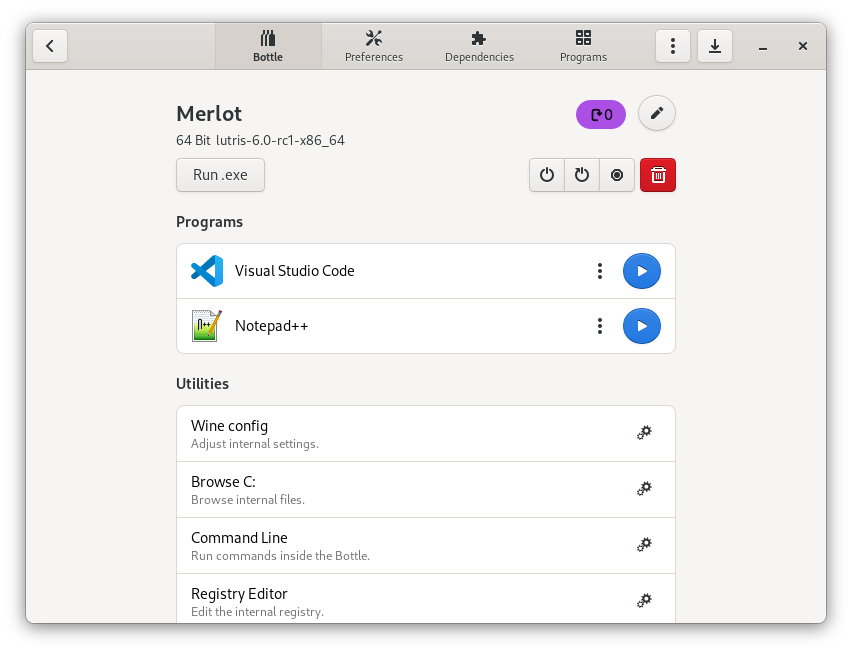The width and height of the screenshot is (852, 652).
Task: Delete the Merlot bottle via the red trash icon
Action: click(x=657, y=174)
